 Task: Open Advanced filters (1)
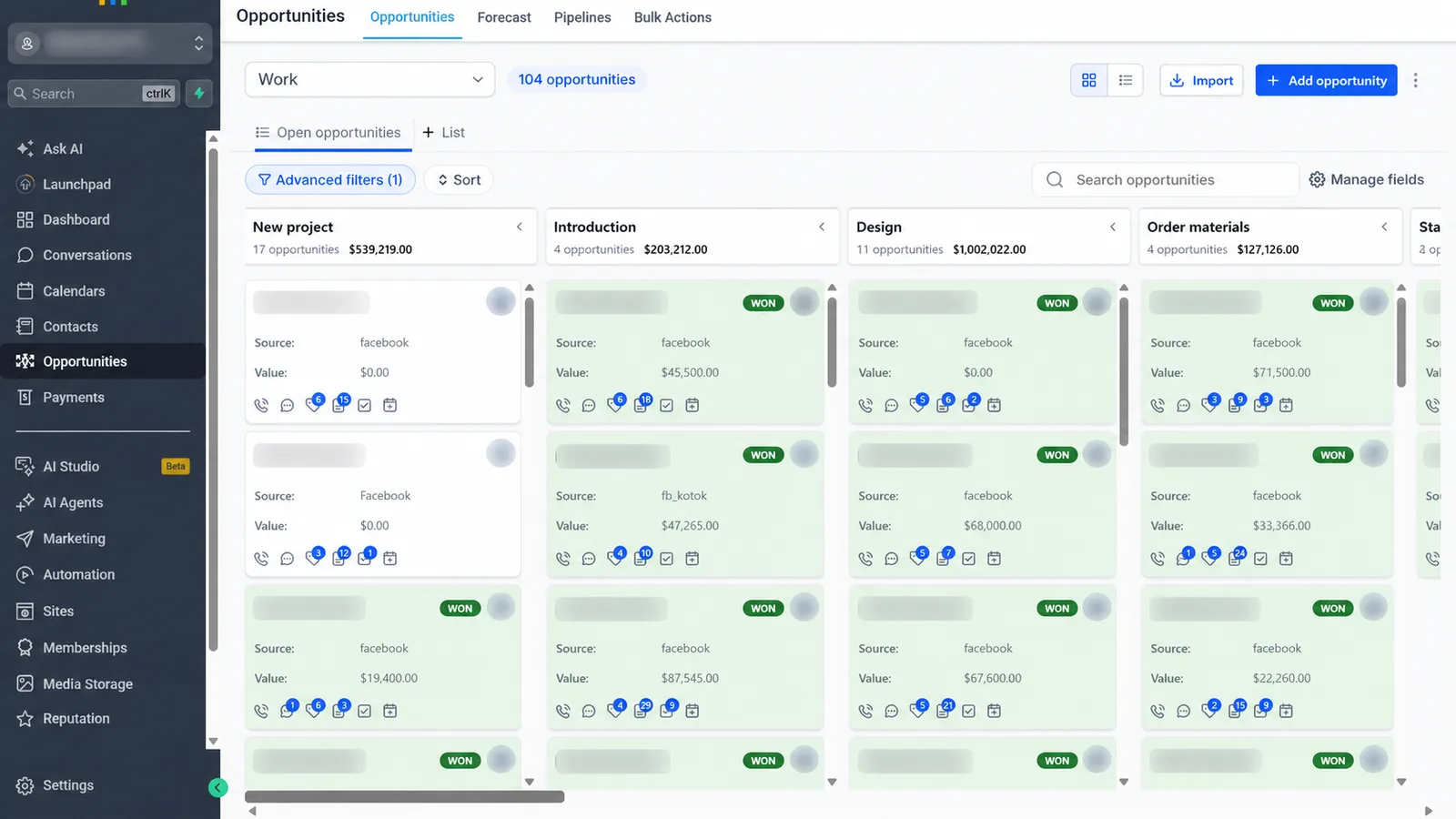coord(330,179)
